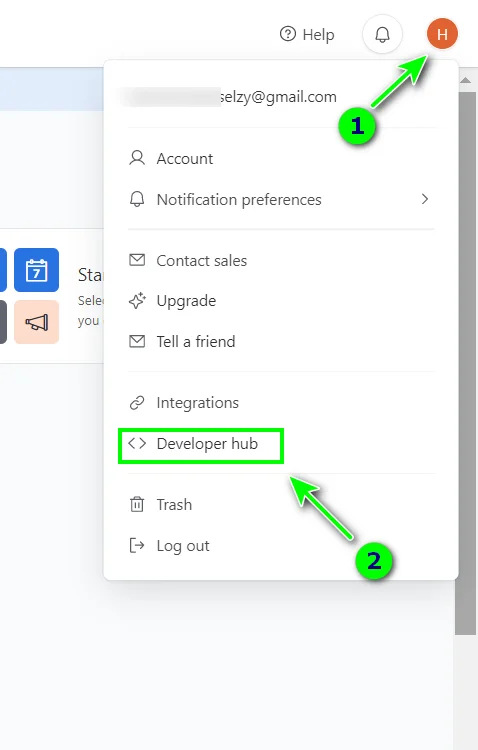This screenshot has width=478, height=750.
Task: Click the Notification preferences bell icon
Action: coord(137,199)
